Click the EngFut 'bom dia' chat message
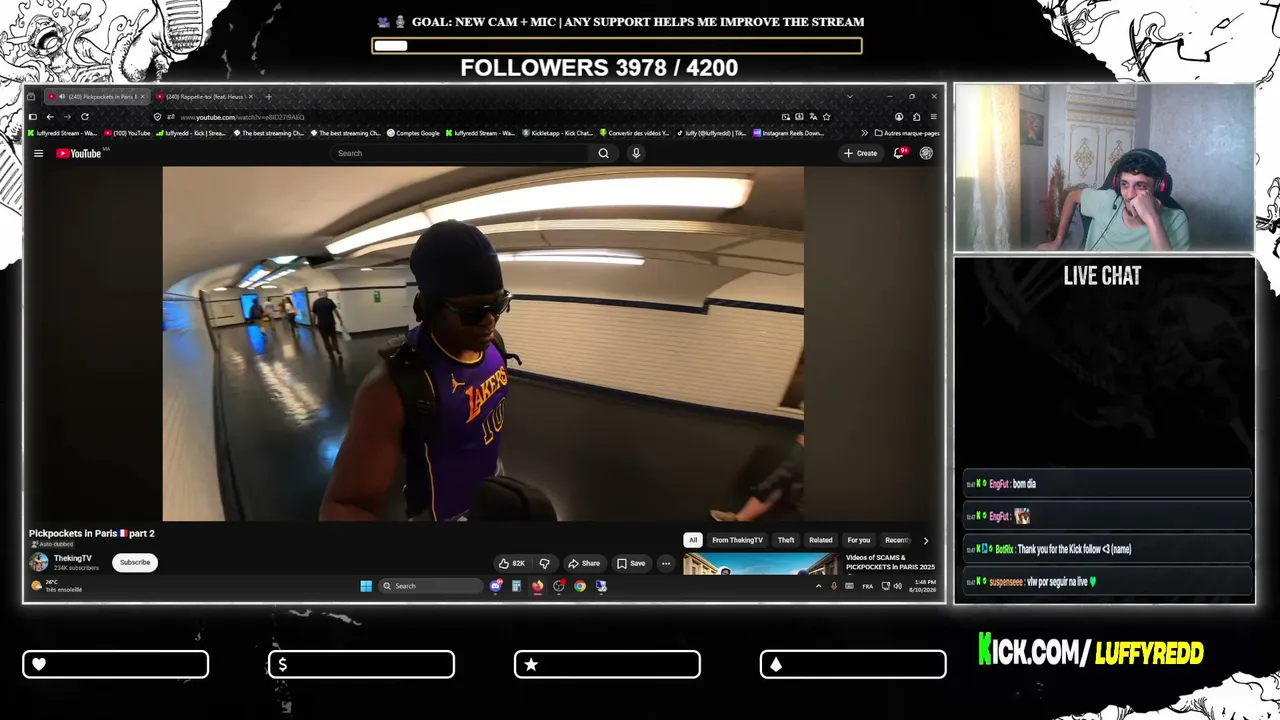The width and height of the screenshot is (1280, 720). tap(1108, 484)
